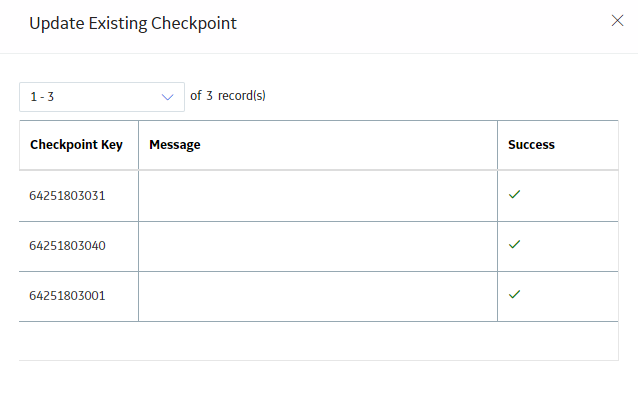Click the Success cell in the 64251803040 row
Image resolution: width=638 pixels, height=400 pixels.
click(x=557, y=247)
